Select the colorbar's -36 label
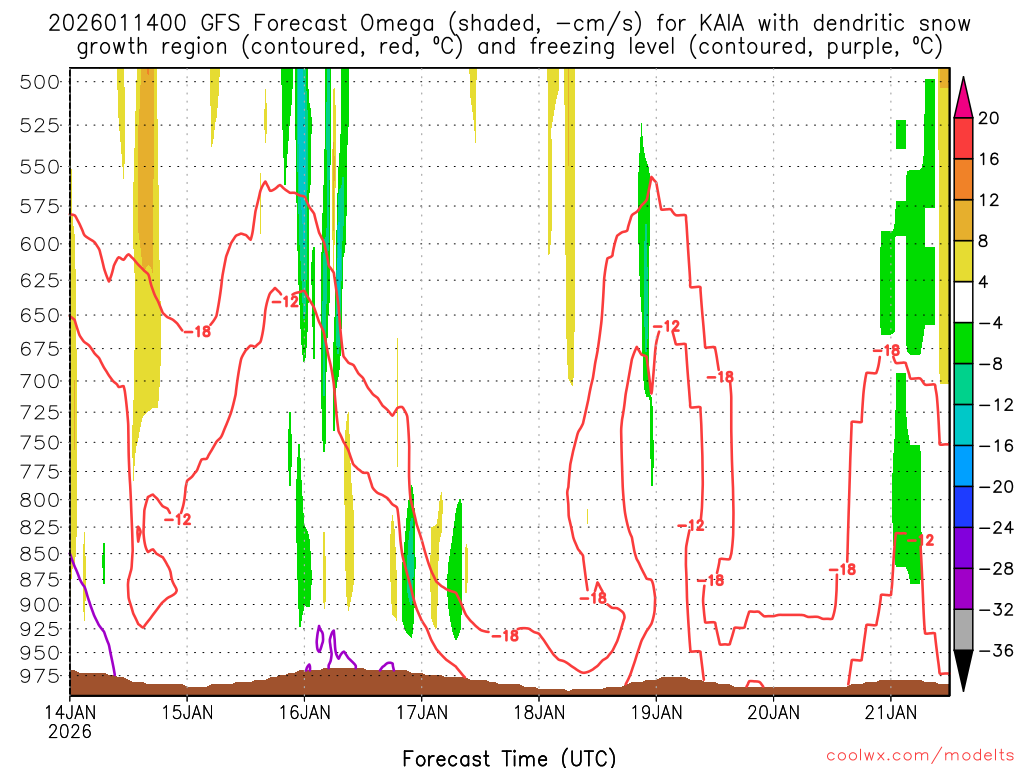This screenshot has width=1024, height=768. [996, 650]
